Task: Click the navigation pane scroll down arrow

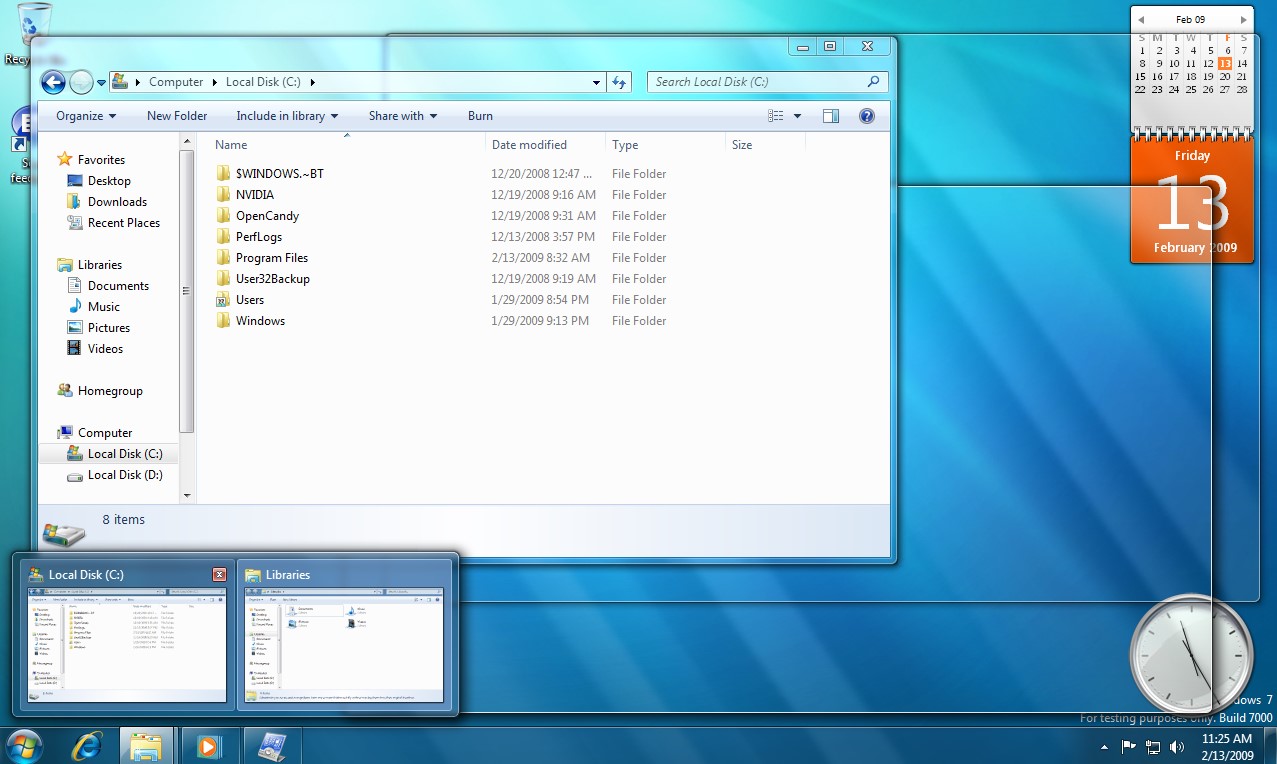Action: [186, 495]
